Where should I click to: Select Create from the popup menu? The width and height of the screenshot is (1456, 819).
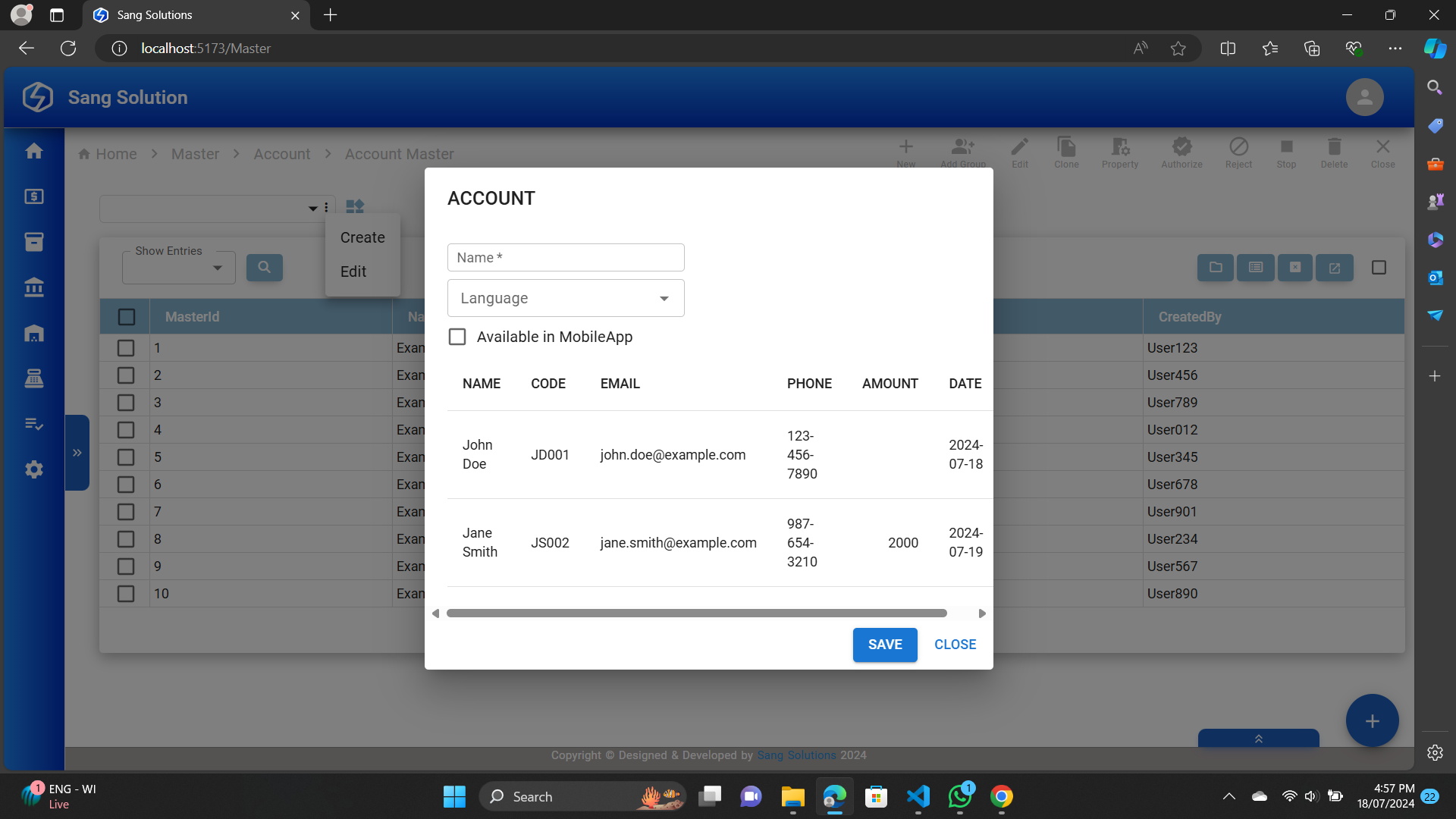[x=362, y=237]
